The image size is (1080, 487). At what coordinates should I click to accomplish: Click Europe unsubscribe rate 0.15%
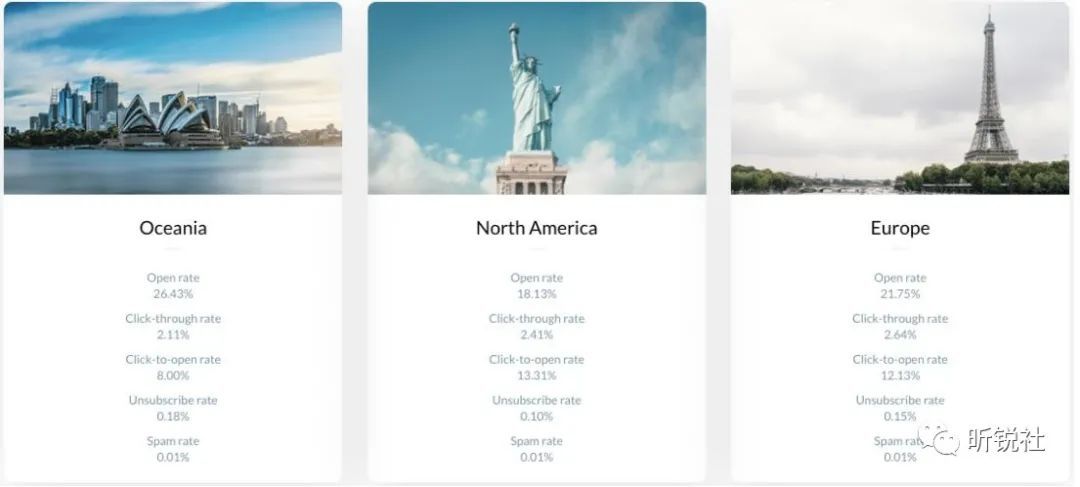pos(900,416)
